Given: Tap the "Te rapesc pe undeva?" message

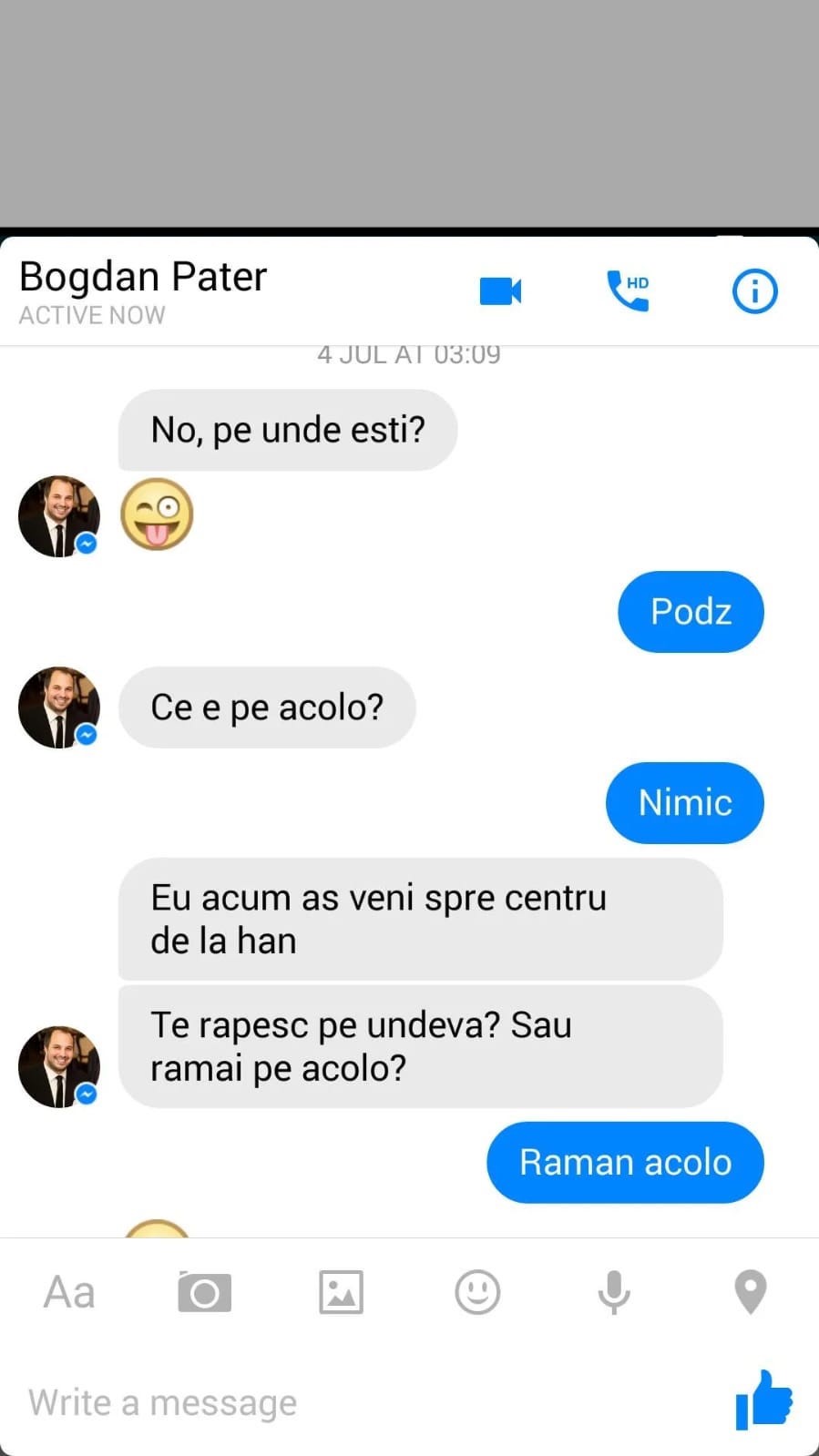Looking at the screenshot, I should pos(420,1046).
